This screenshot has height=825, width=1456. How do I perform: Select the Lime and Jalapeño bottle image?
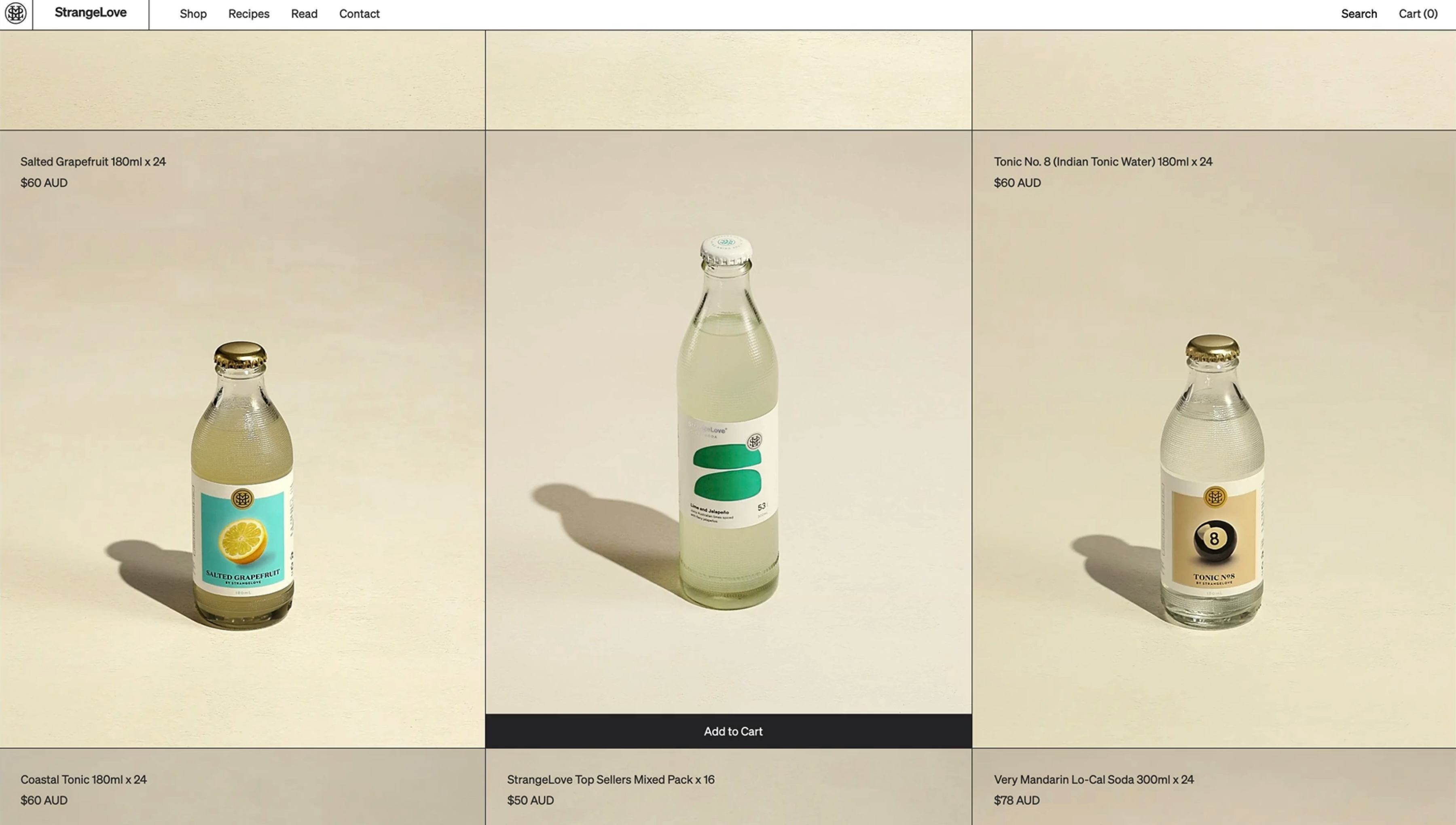click(x=728, y=422)
